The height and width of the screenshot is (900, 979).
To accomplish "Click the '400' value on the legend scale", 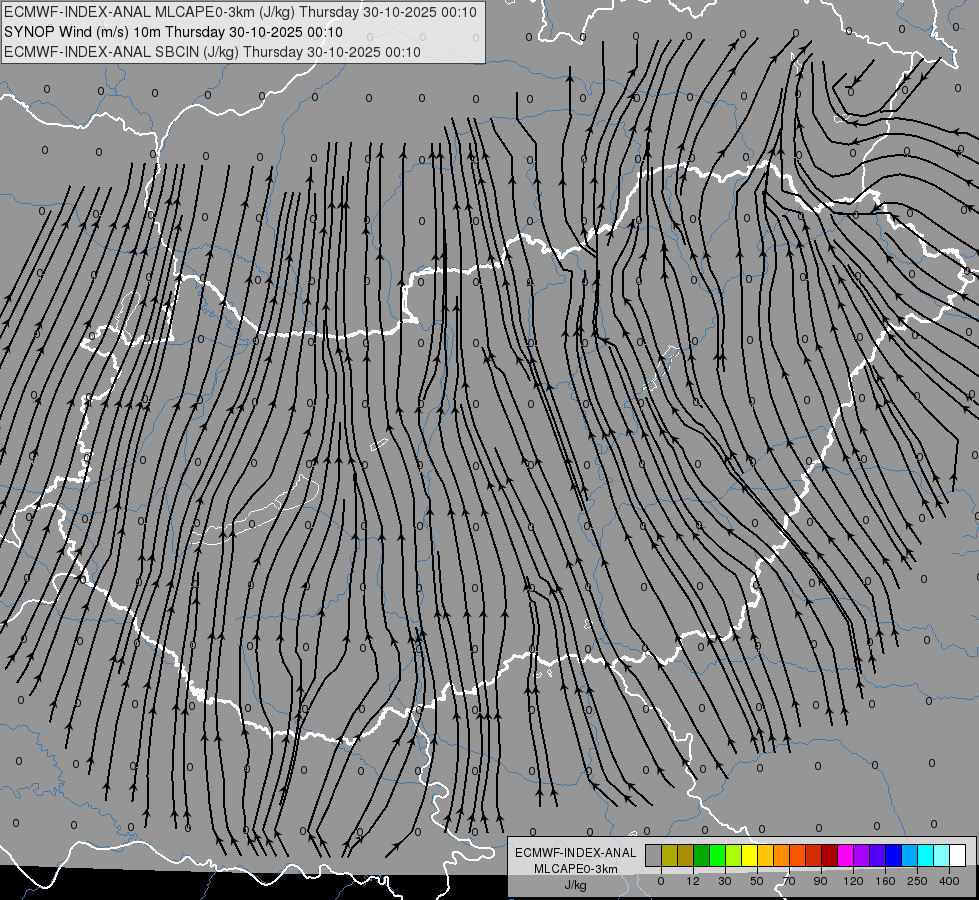I will [949, 881].
